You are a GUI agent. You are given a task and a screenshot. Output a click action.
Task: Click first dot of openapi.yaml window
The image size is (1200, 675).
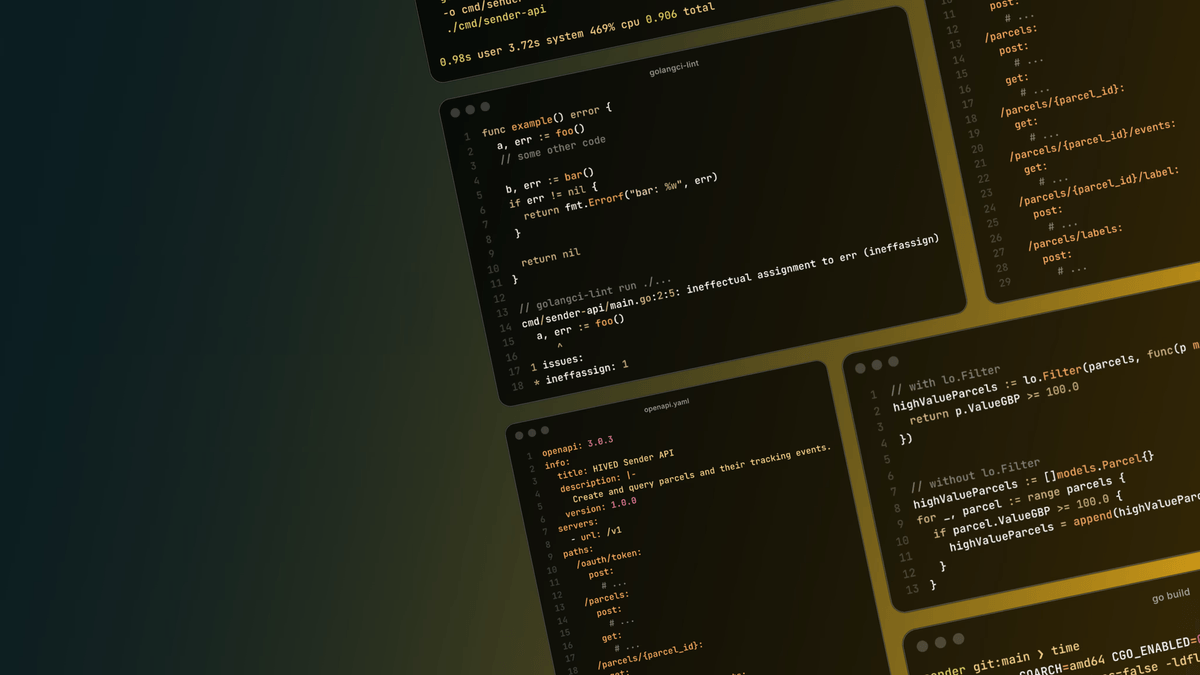[519, 436]
